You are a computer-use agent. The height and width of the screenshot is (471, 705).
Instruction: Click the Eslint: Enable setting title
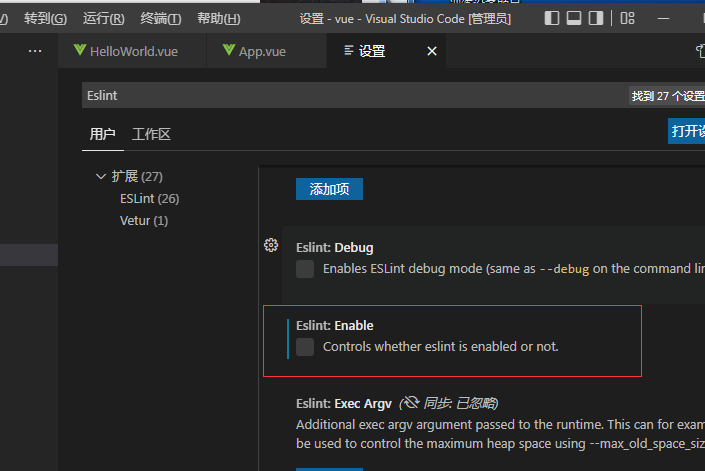click(x=335, y=325)
